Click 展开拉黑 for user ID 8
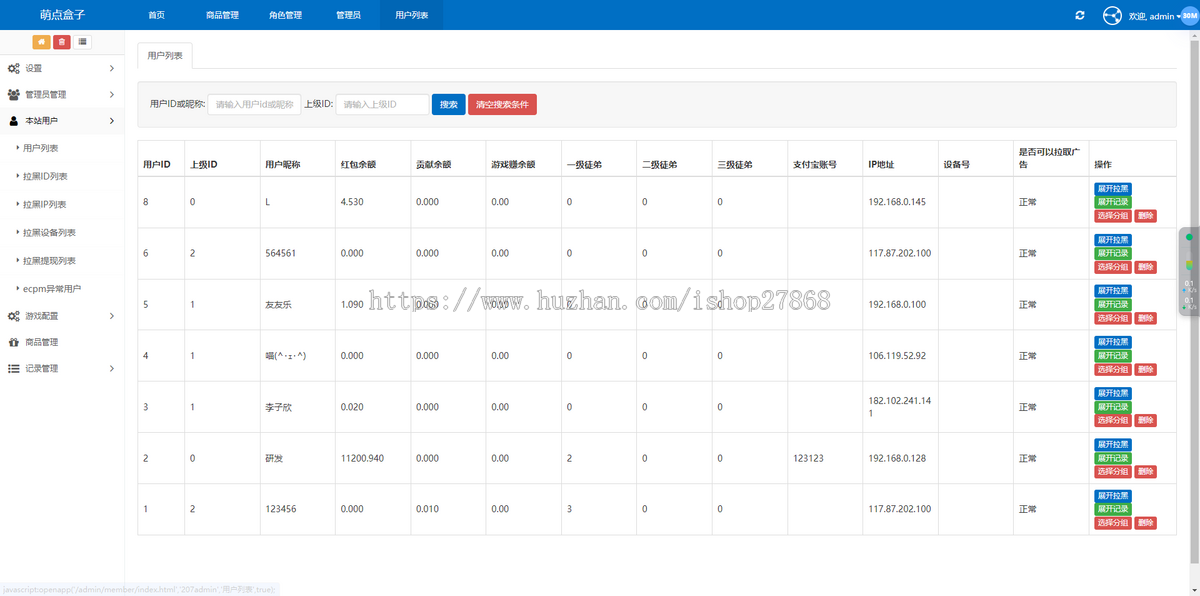 (x=1113, y=189)
